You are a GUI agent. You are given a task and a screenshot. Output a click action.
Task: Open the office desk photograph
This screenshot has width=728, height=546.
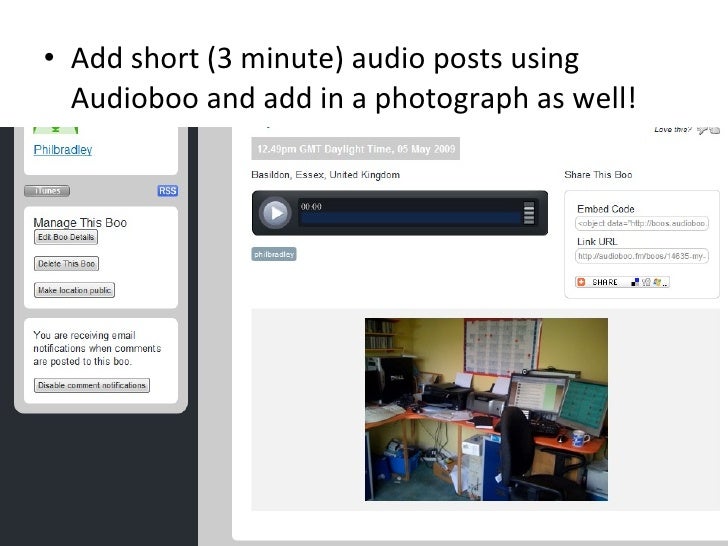(486, 409)
